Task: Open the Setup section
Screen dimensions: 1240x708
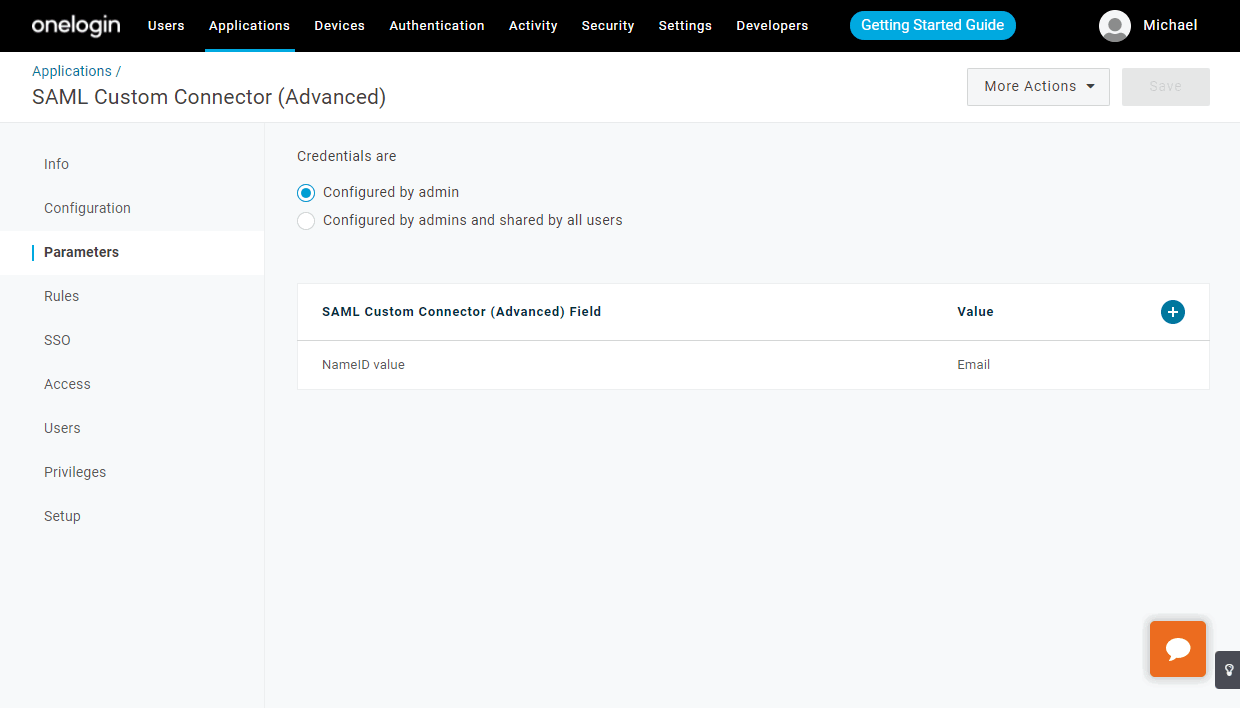Action: (62, 515)
